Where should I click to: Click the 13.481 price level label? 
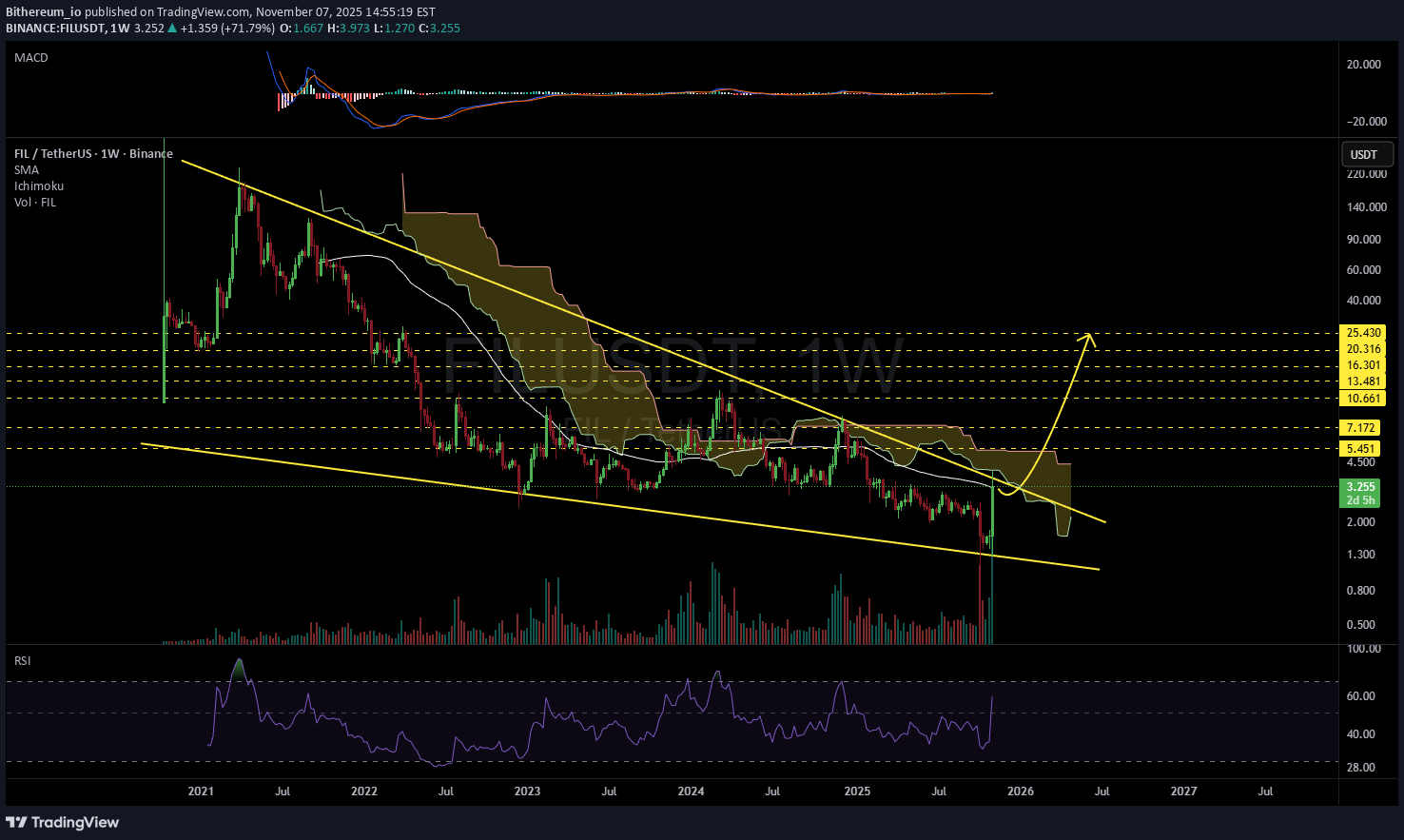(x=1363, y=381)
